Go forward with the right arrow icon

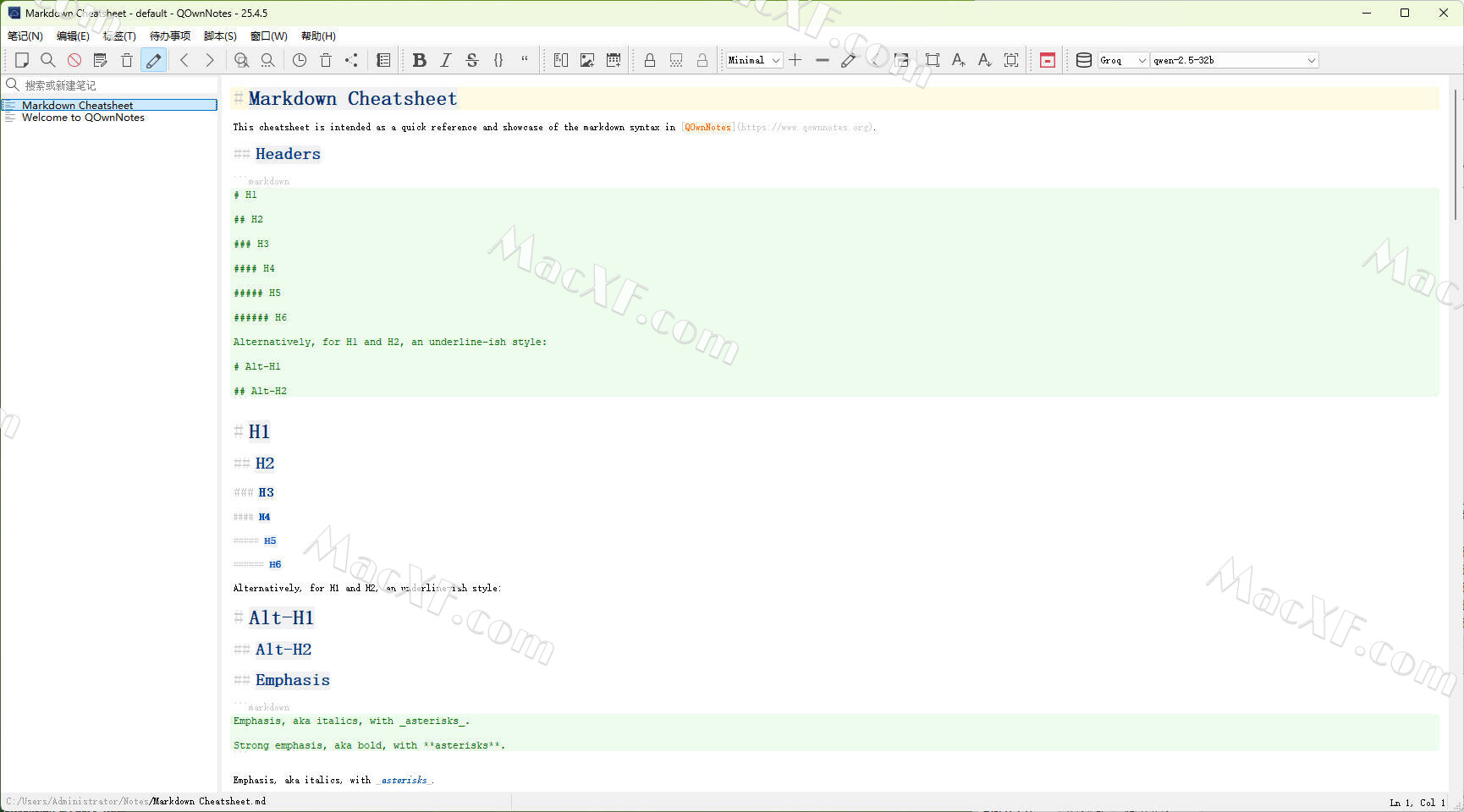click(210, 60)
